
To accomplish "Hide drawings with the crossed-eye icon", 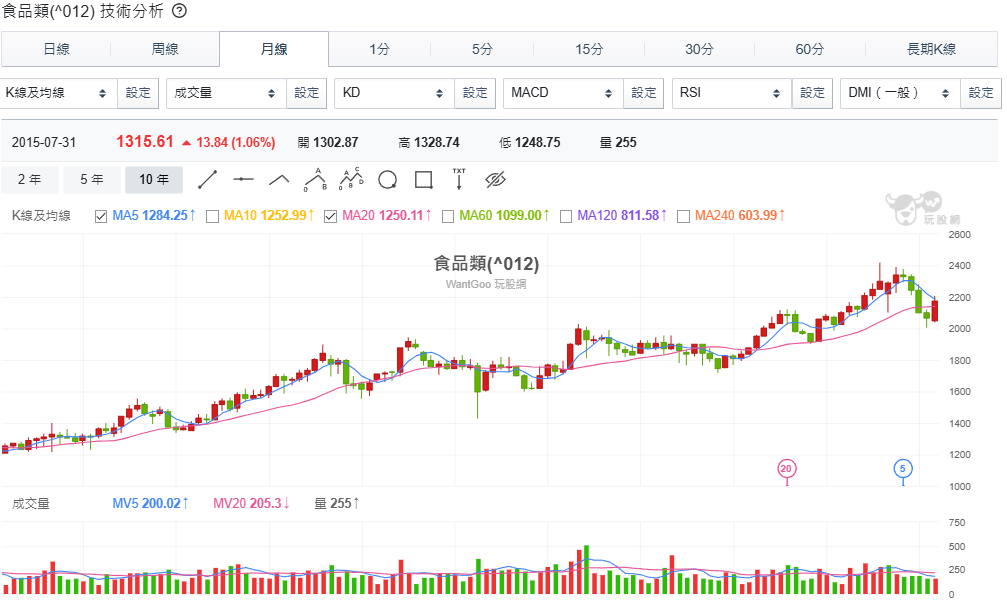I will pos(495,180).
